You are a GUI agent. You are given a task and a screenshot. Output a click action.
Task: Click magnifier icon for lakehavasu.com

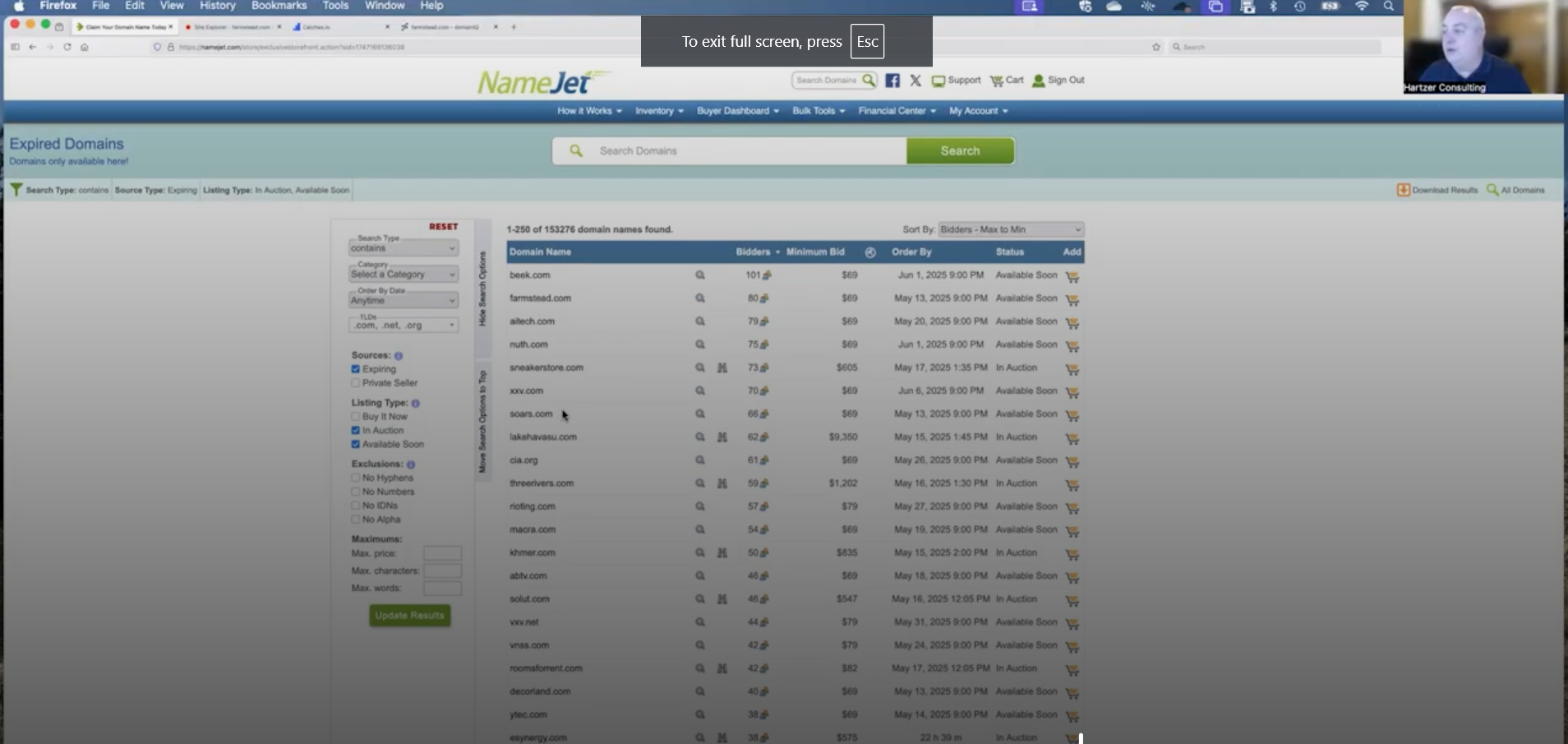(700, 437)
